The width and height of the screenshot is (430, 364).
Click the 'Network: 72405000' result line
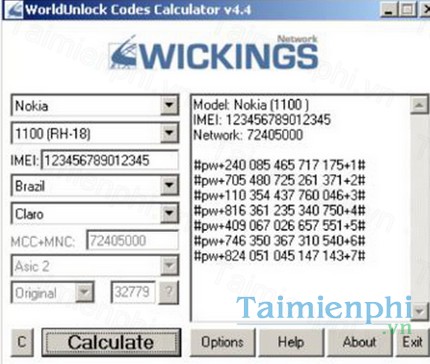(x=248, y=135)
